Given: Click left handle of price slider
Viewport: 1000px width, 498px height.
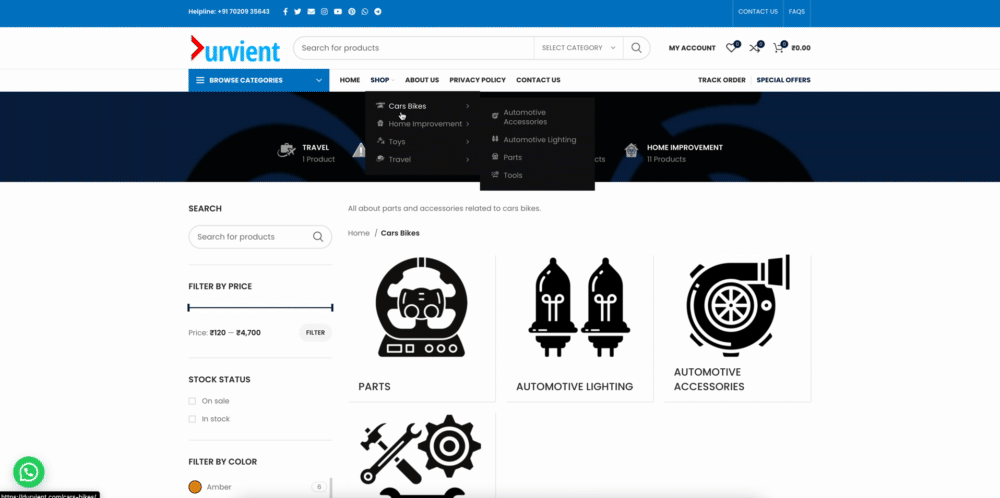Looking at the screenshot, I should pos(189,307).
